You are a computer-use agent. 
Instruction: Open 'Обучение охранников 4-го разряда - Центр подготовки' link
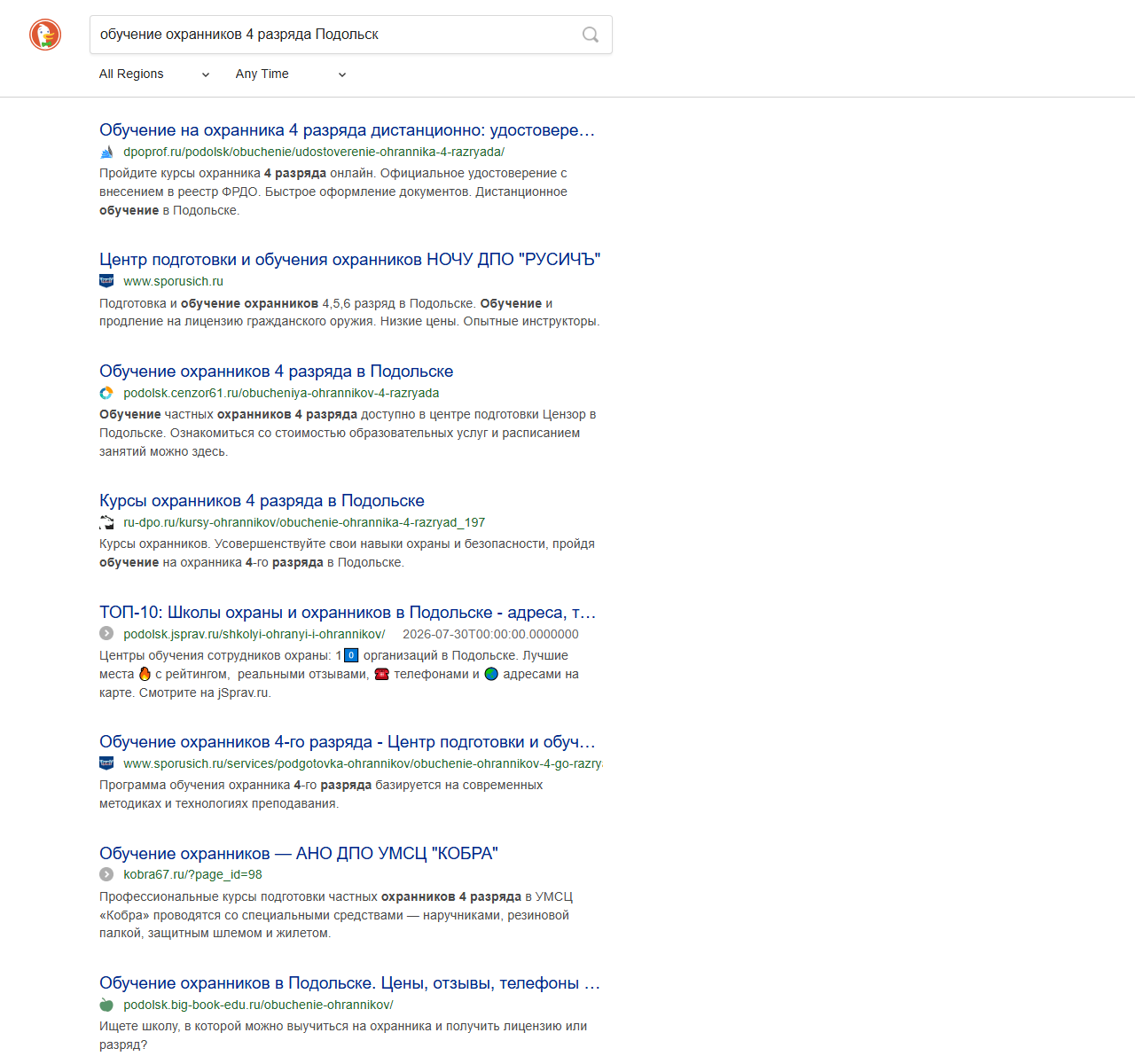click(348, 742)
